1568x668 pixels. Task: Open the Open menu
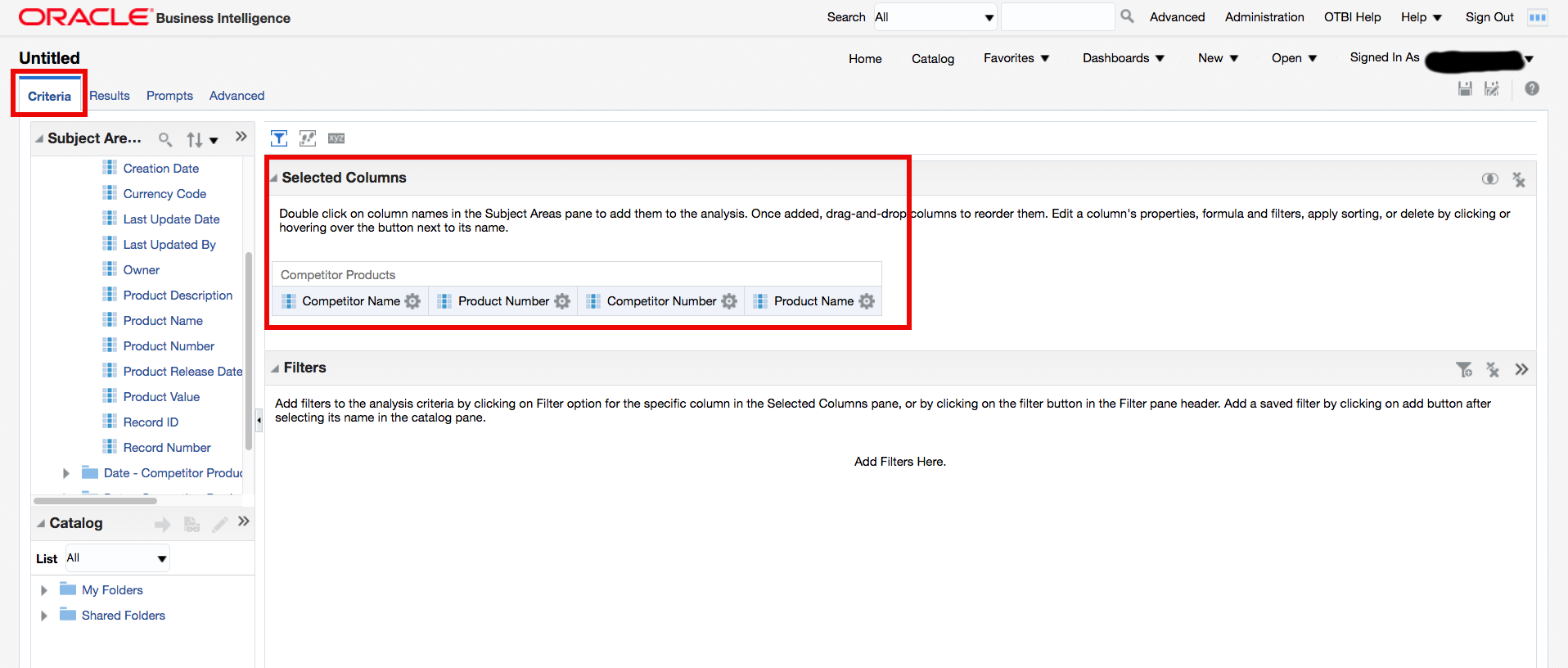[1294, 58]
